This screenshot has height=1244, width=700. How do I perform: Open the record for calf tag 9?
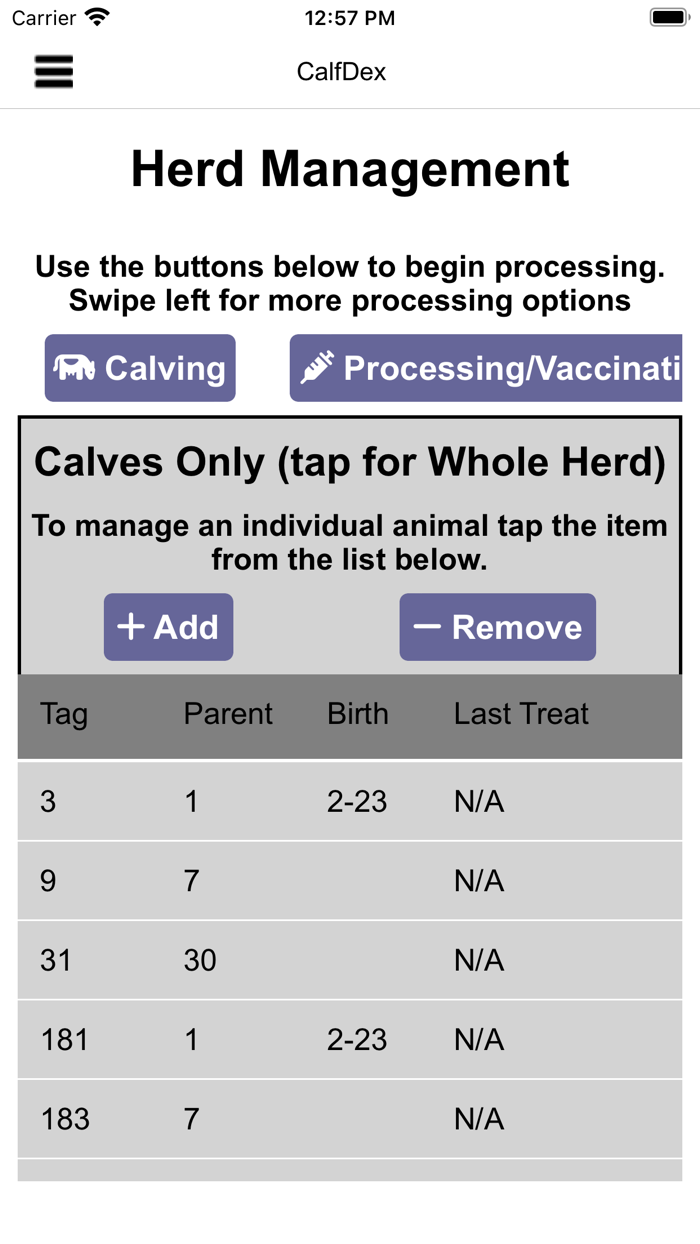(x=349, y=880)
